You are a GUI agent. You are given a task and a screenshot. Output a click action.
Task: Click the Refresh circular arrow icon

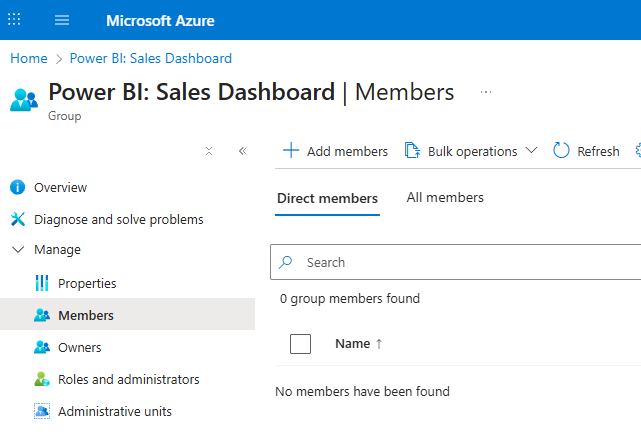[x=561, y=150]
